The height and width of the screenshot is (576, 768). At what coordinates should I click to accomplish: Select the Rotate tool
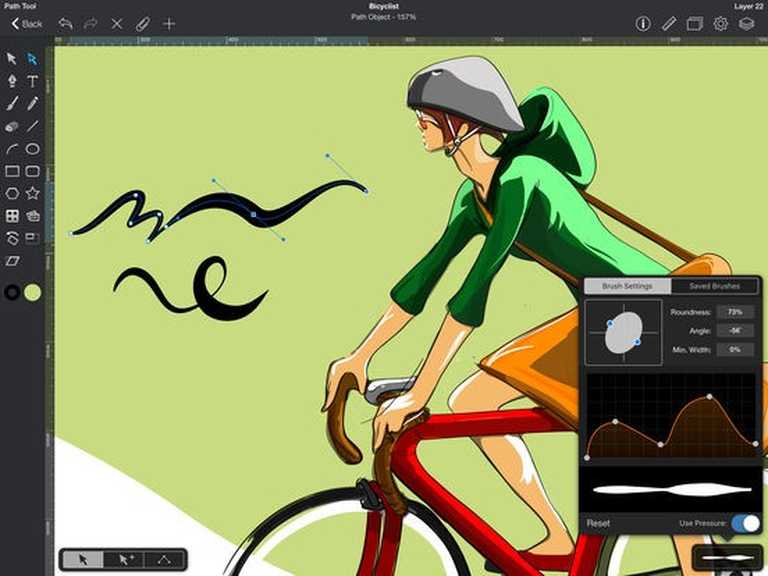(12, 239)
